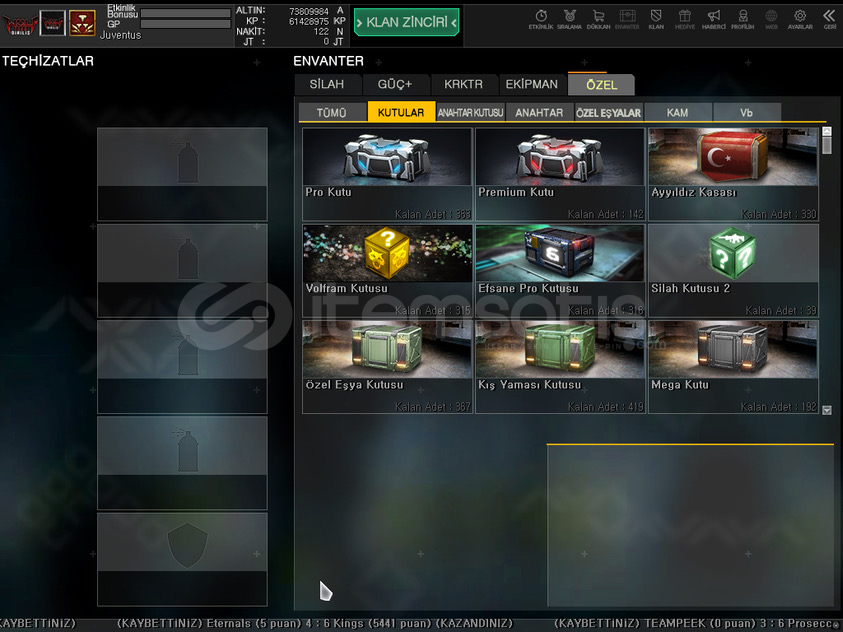Select the KUTULAR sub-tab
The height and width of the screenshot is (632, 843).
point(401,112)
